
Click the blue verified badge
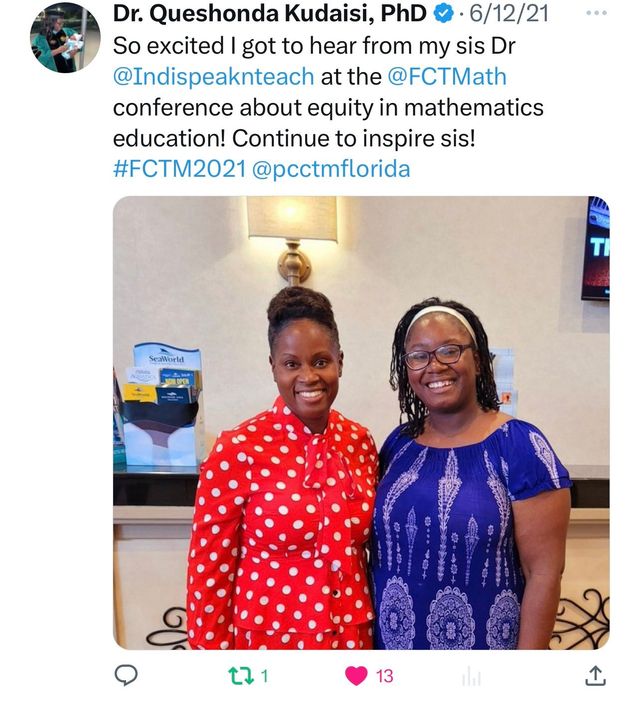click(443, 14)
